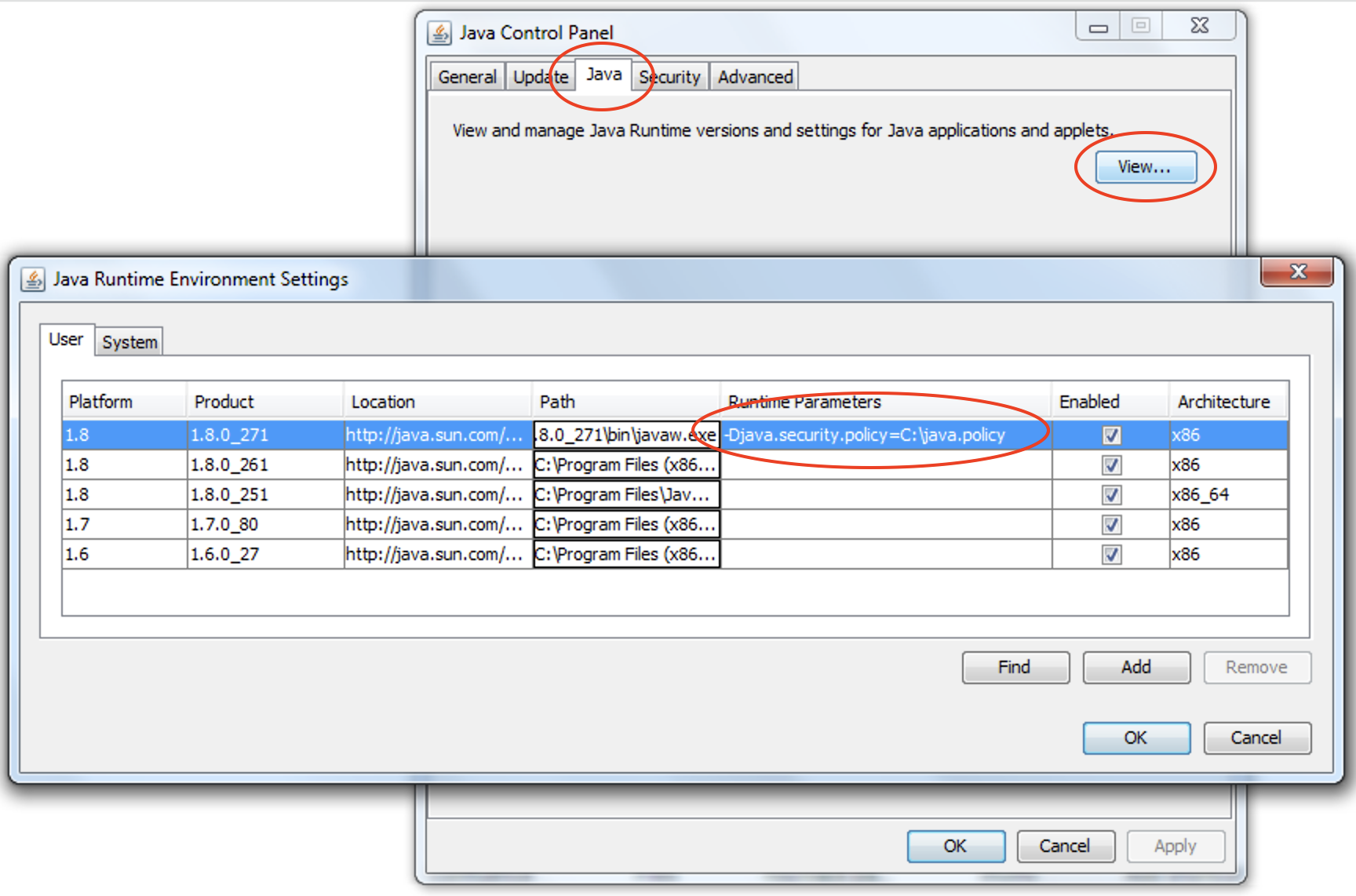1356x896 pixels.
Task: Switch to the System tab
Action: pyautogui.click(x=129, y=342)
